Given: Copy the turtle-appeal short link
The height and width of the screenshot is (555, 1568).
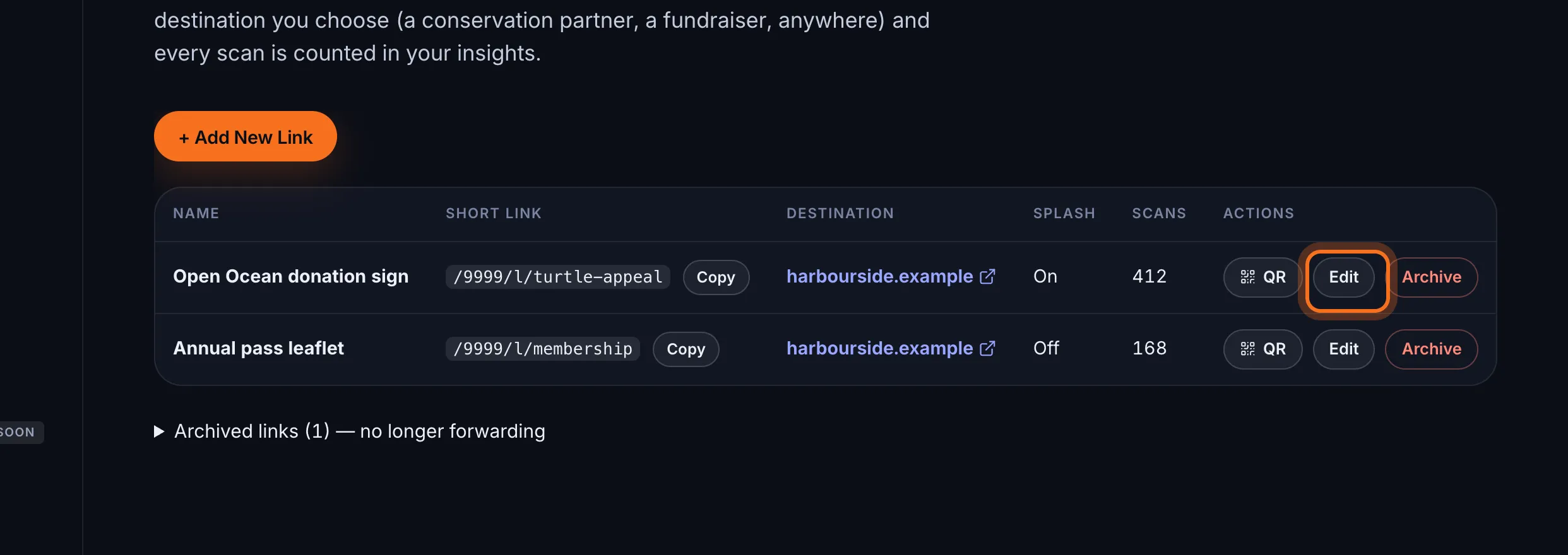Looking at the screenshot, I should pyautogui.click(x=716, y=277).
